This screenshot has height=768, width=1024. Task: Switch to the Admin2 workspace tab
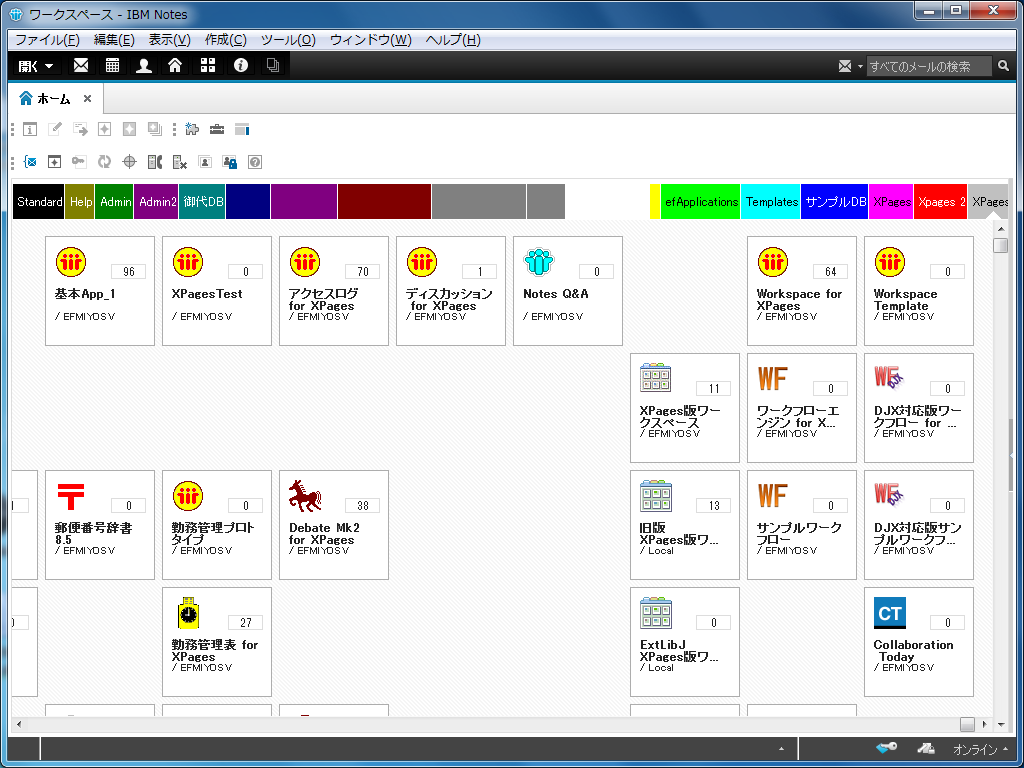157,202
